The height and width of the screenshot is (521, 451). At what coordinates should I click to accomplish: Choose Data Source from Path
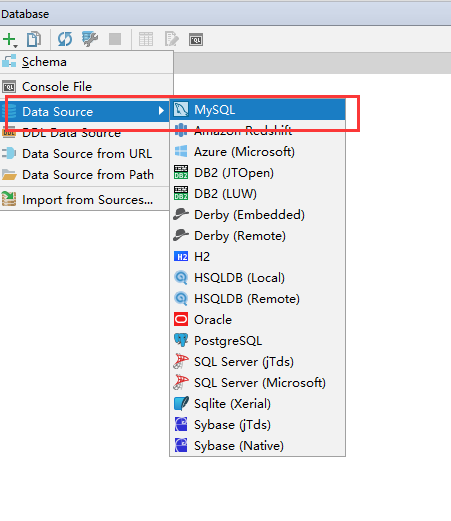(x=85, y=175)
